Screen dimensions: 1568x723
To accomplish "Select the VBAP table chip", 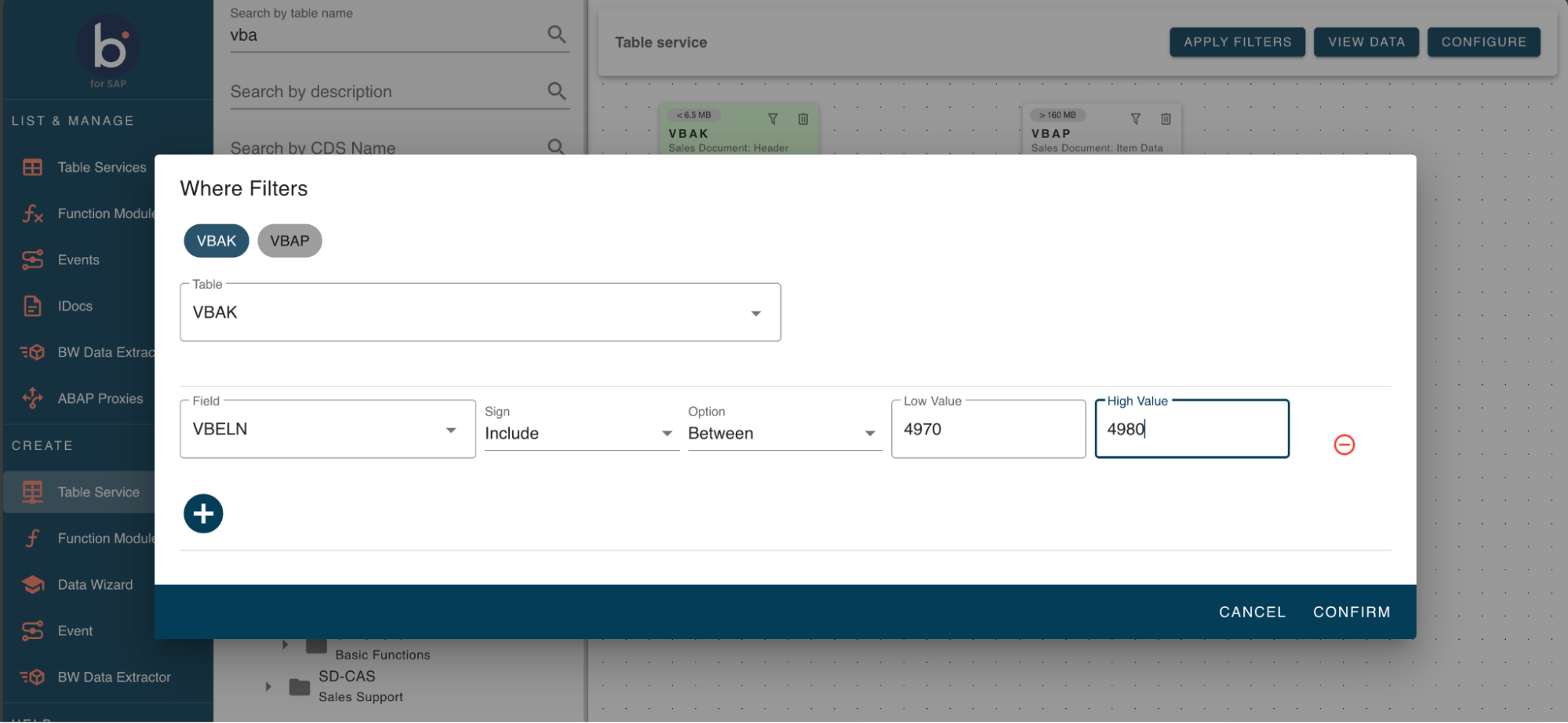I will [289, 241].
